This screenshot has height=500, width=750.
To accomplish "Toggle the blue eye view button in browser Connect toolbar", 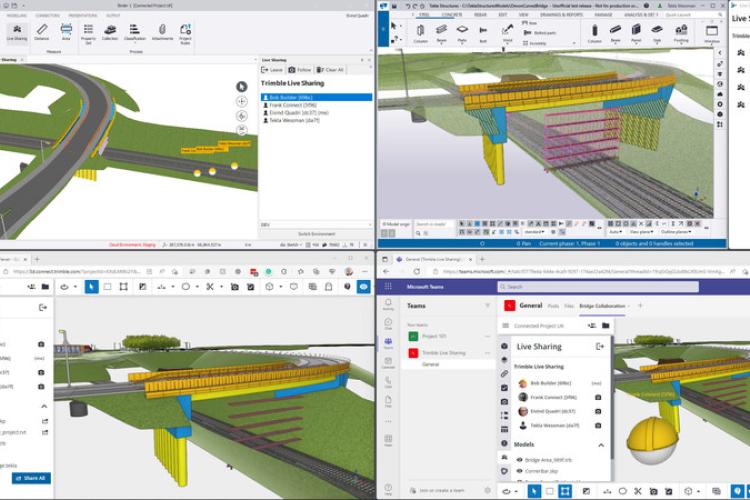I will (x=364, y=287).
